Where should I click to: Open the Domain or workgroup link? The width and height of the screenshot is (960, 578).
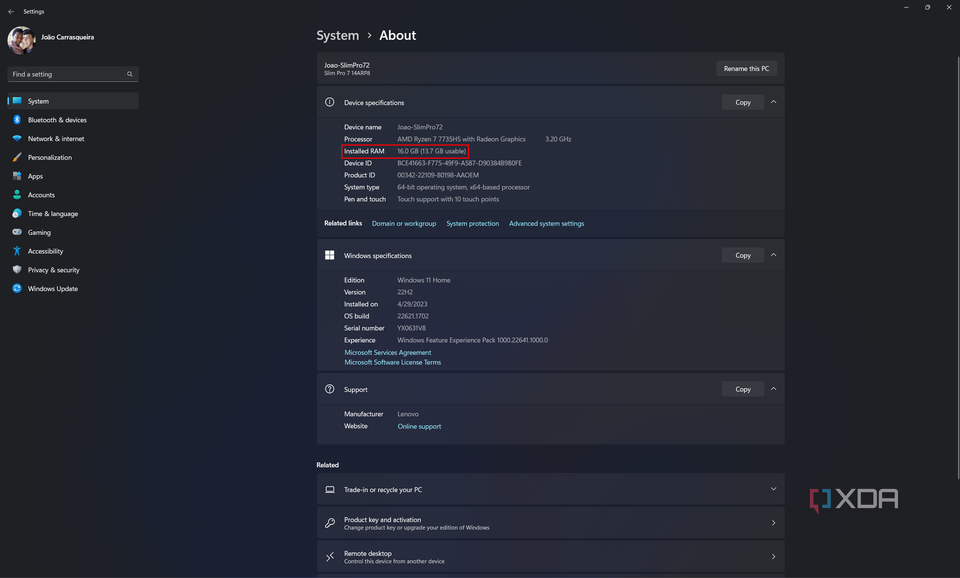404,223
